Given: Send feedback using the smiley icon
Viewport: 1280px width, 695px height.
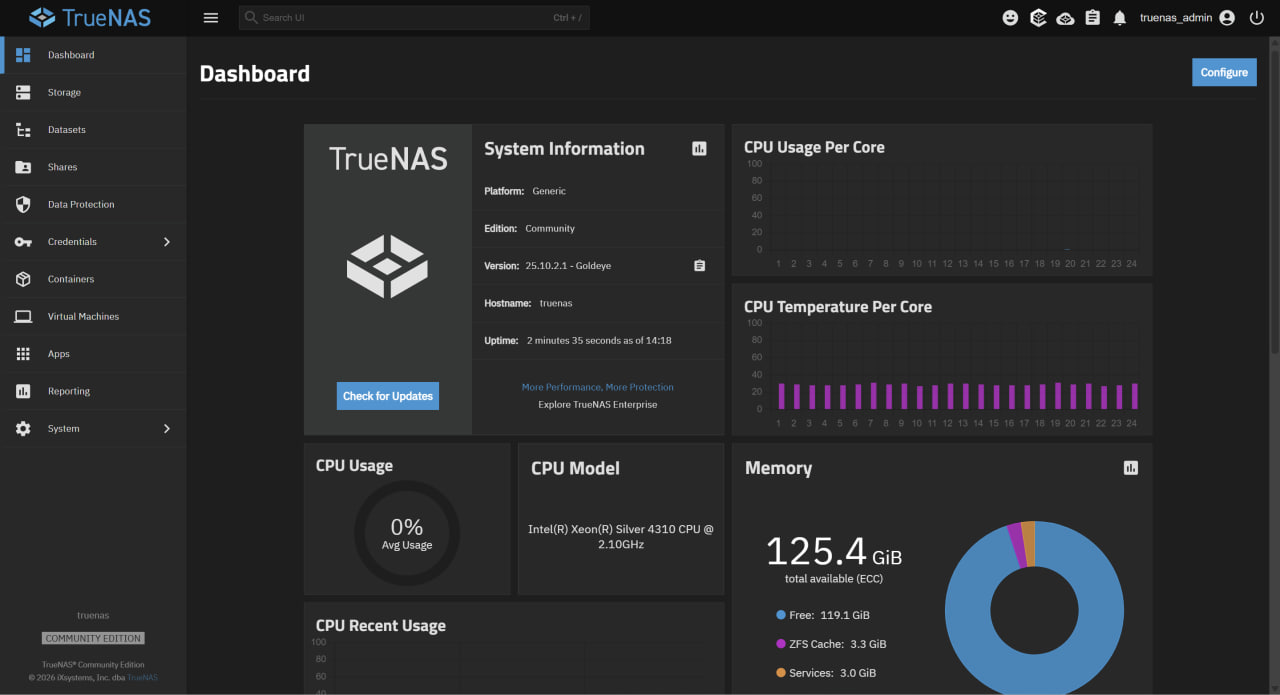Looking at the screenshot, I should coord(1009,17).
